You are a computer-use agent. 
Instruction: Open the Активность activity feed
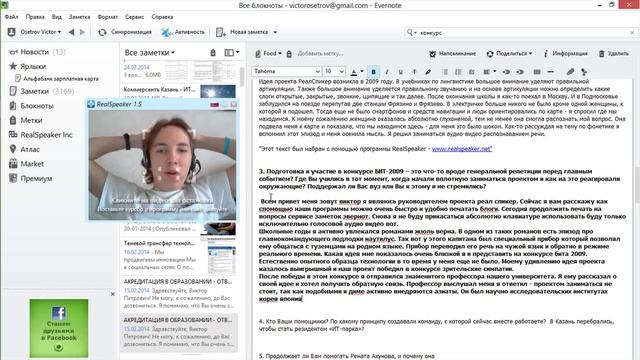[182, 32]
